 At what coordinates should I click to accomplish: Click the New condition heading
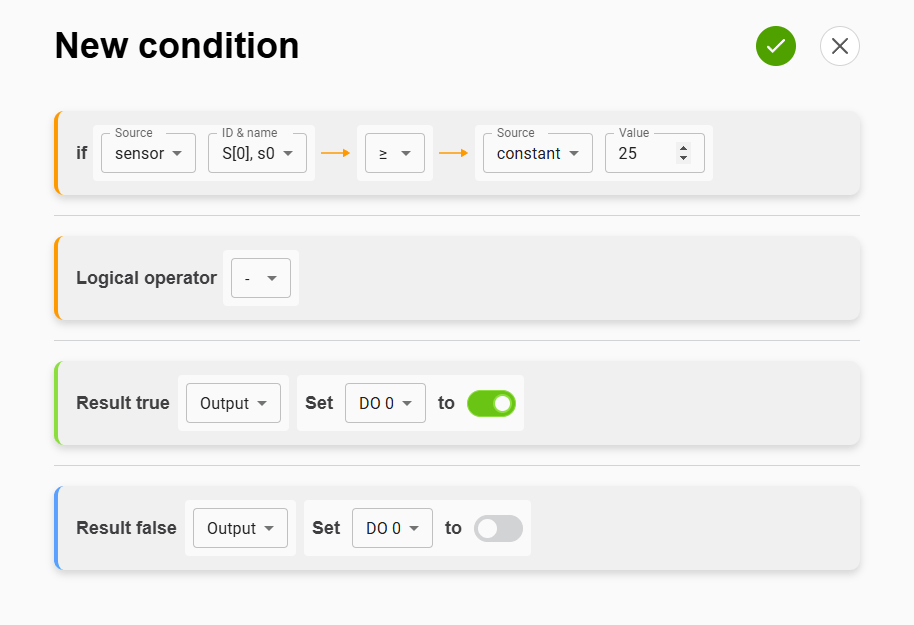tap(177, 46)
